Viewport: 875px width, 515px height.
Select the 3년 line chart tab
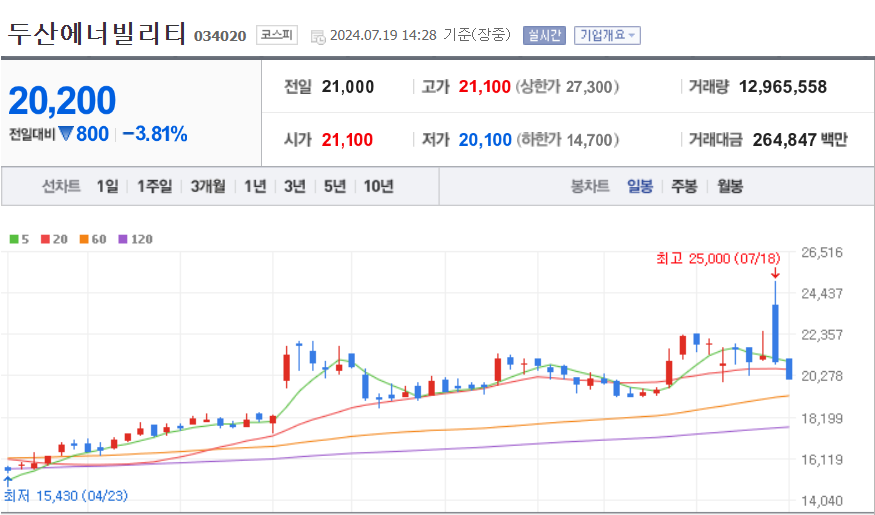(x=295, y=186)
